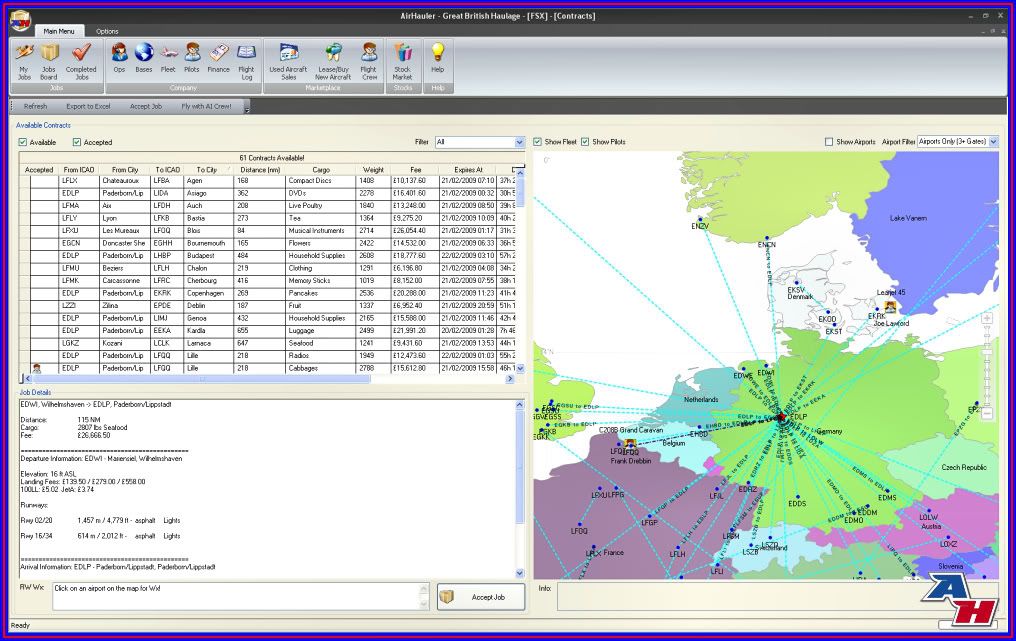Click Fly with AI Crew! in toolbar
1016x641 pixels.
pyautogui.click(x=206, y=106)
